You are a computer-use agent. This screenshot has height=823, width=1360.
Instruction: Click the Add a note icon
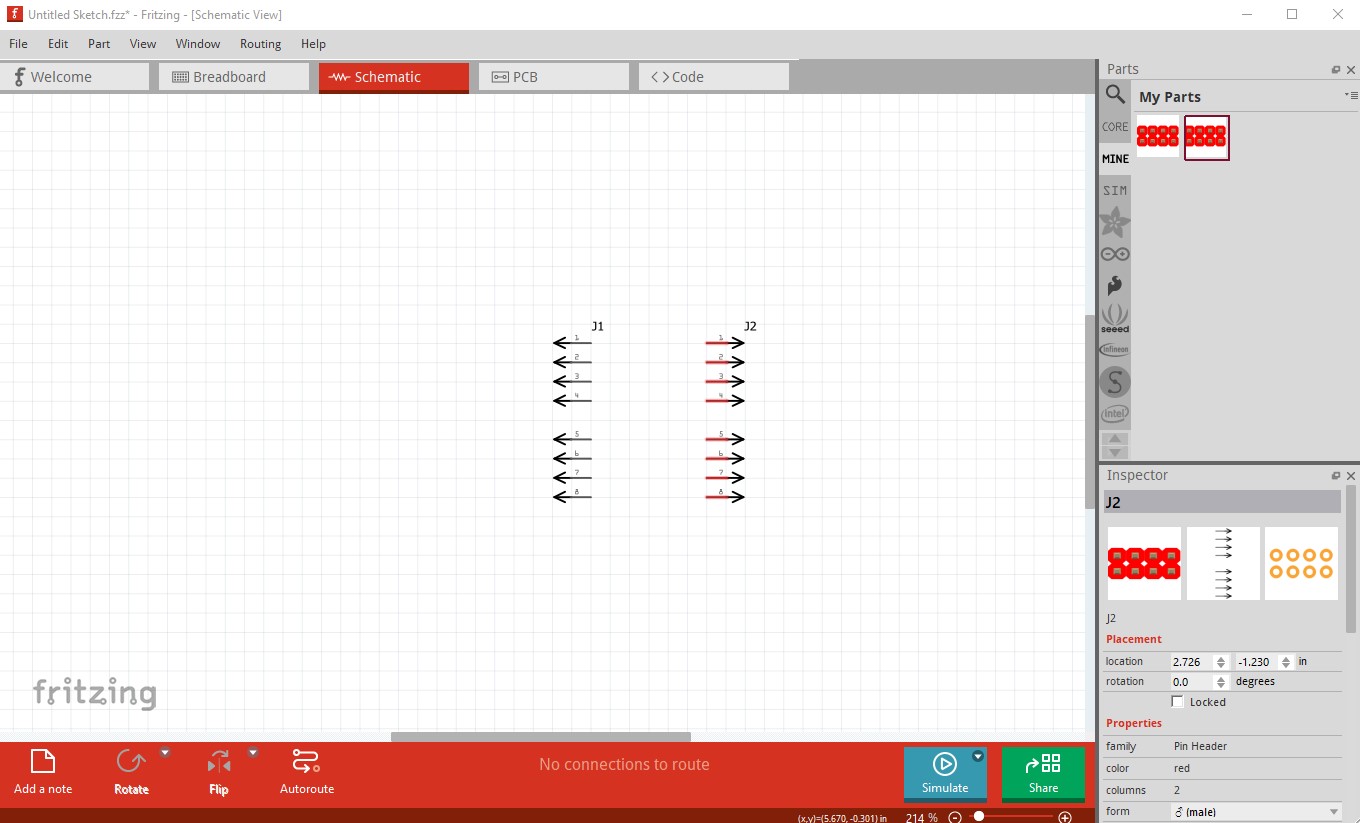click(43, 763)
